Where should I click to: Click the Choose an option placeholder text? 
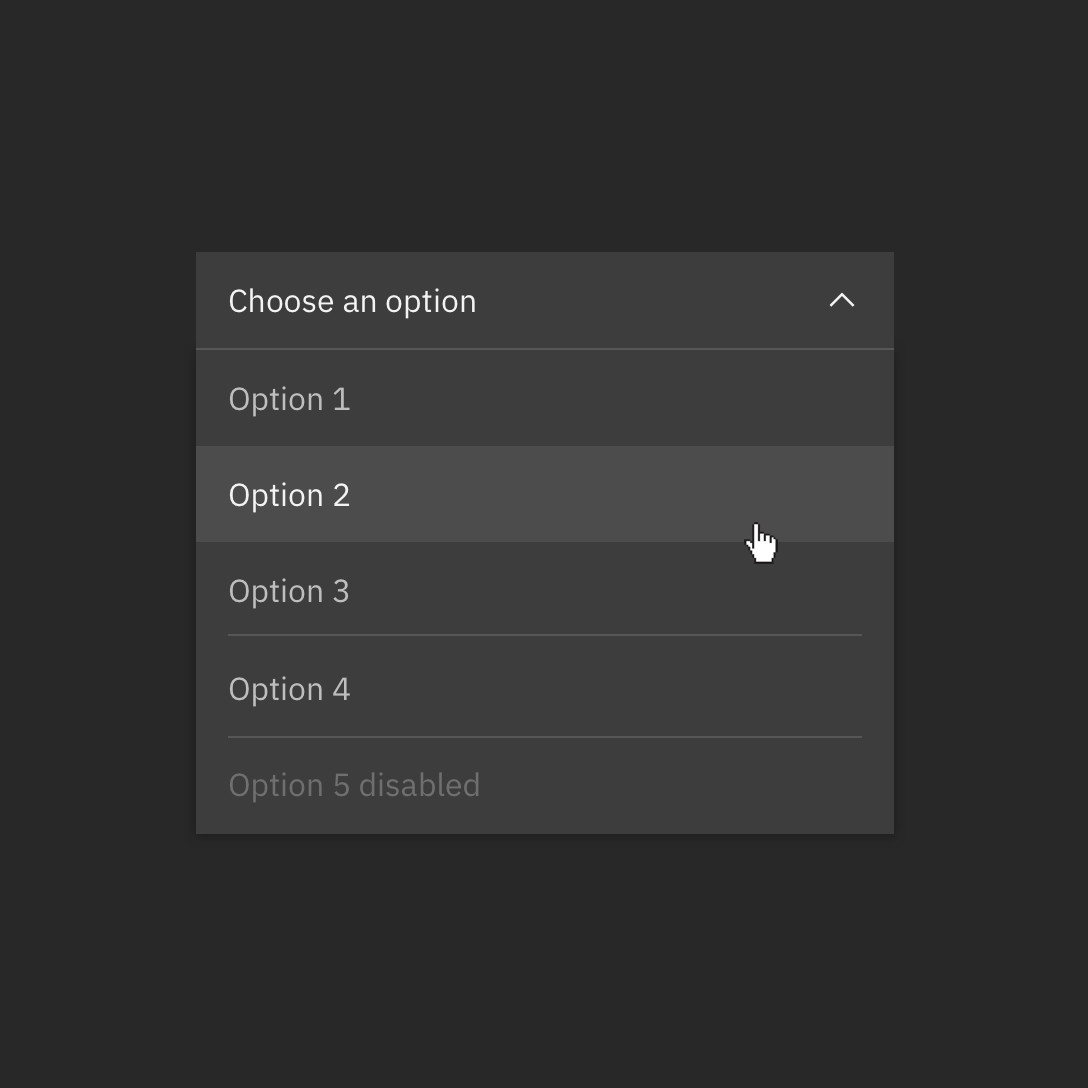click(352, 300)
